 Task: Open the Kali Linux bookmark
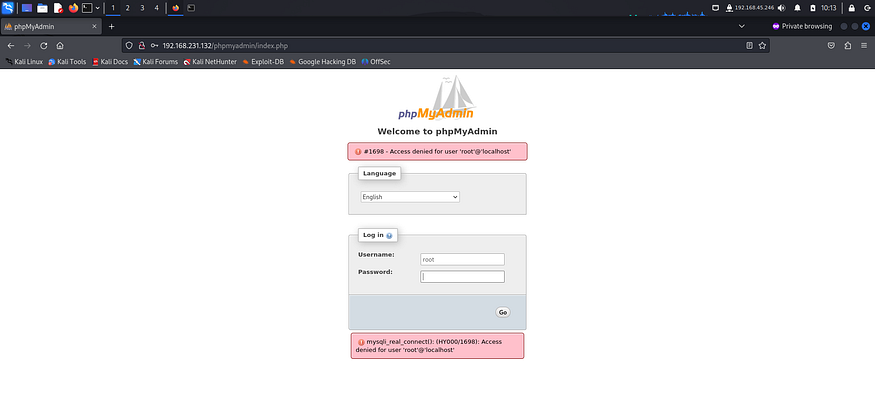(x=25, y=62)
